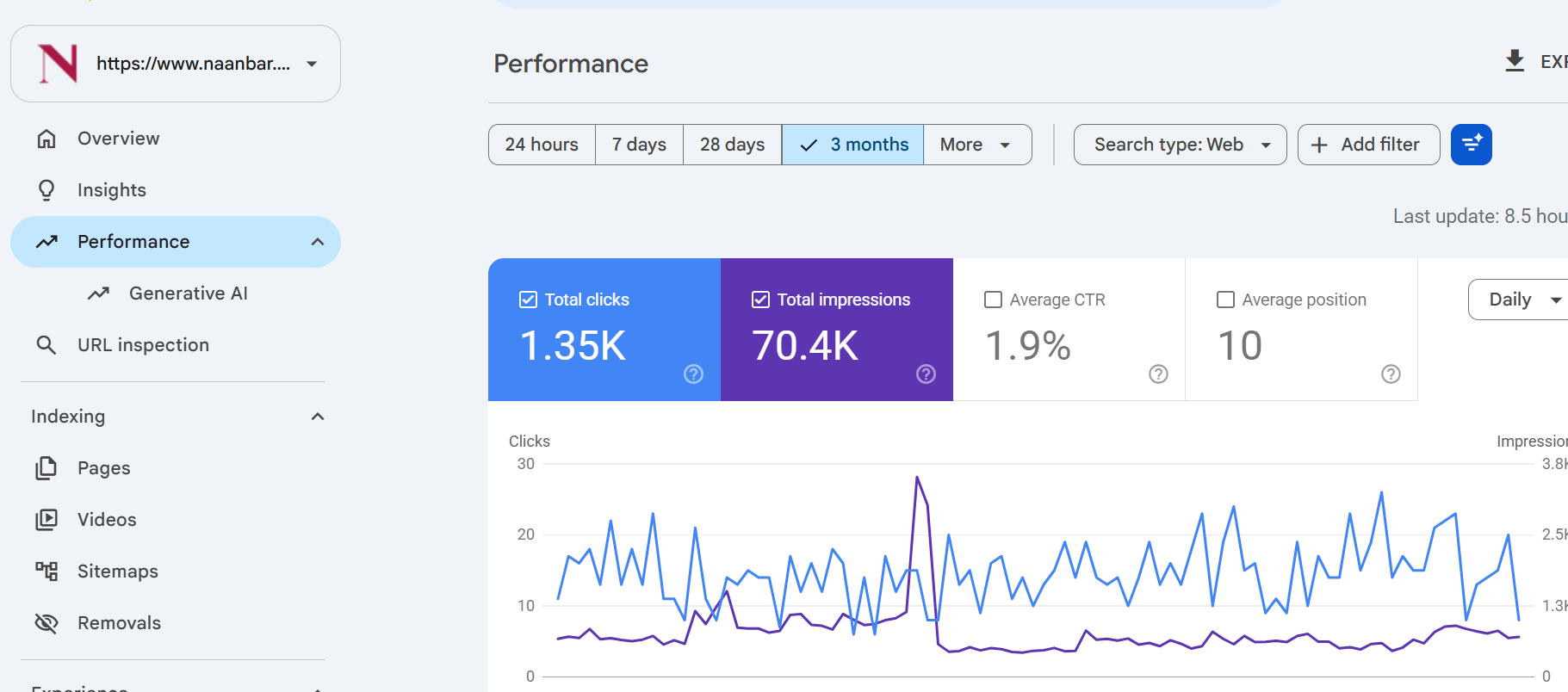1568x692 pixels.
Task: Open the Overview page link
Action: 176,139
